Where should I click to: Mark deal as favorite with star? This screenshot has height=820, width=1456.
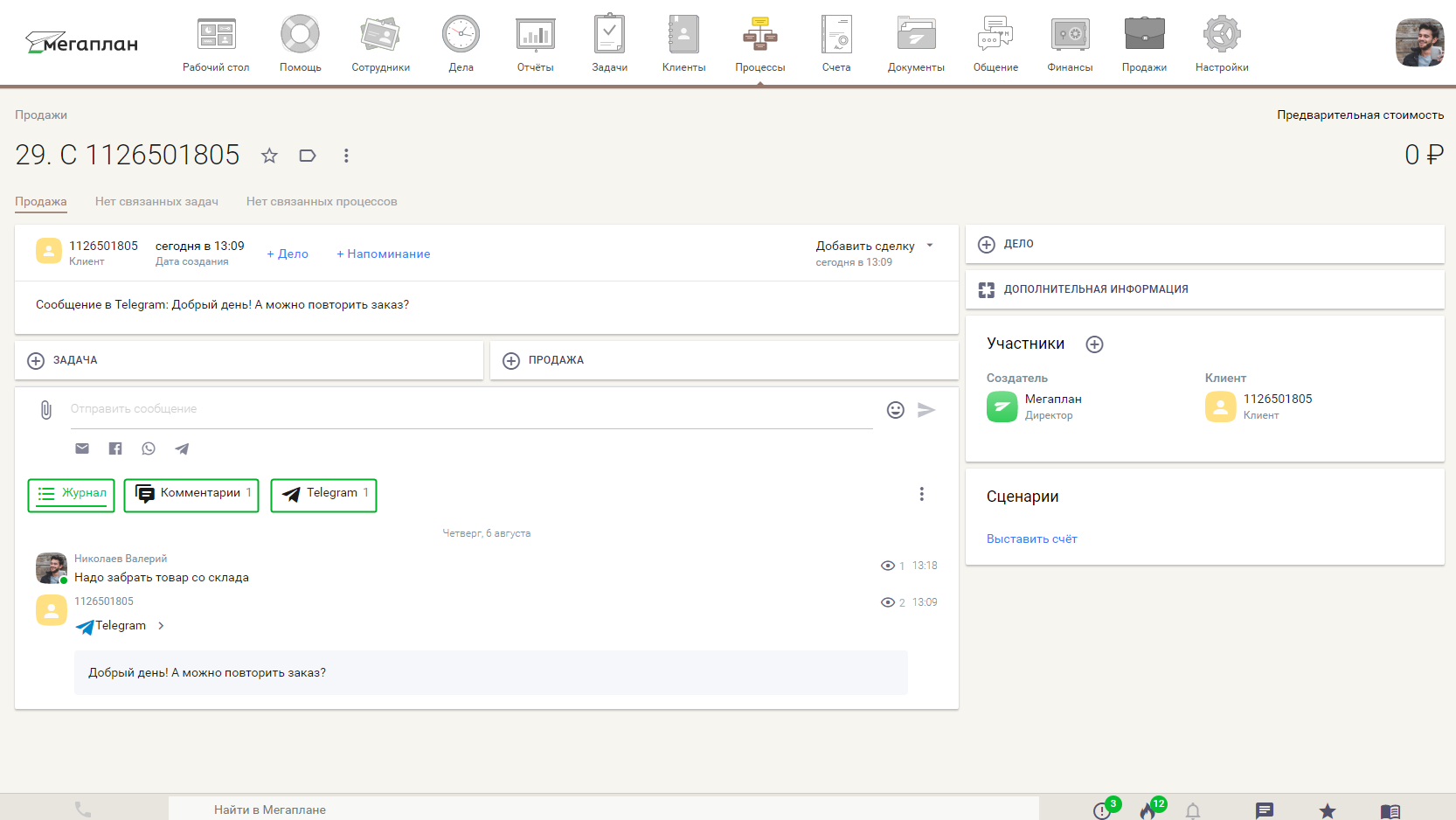pos(269,156)
